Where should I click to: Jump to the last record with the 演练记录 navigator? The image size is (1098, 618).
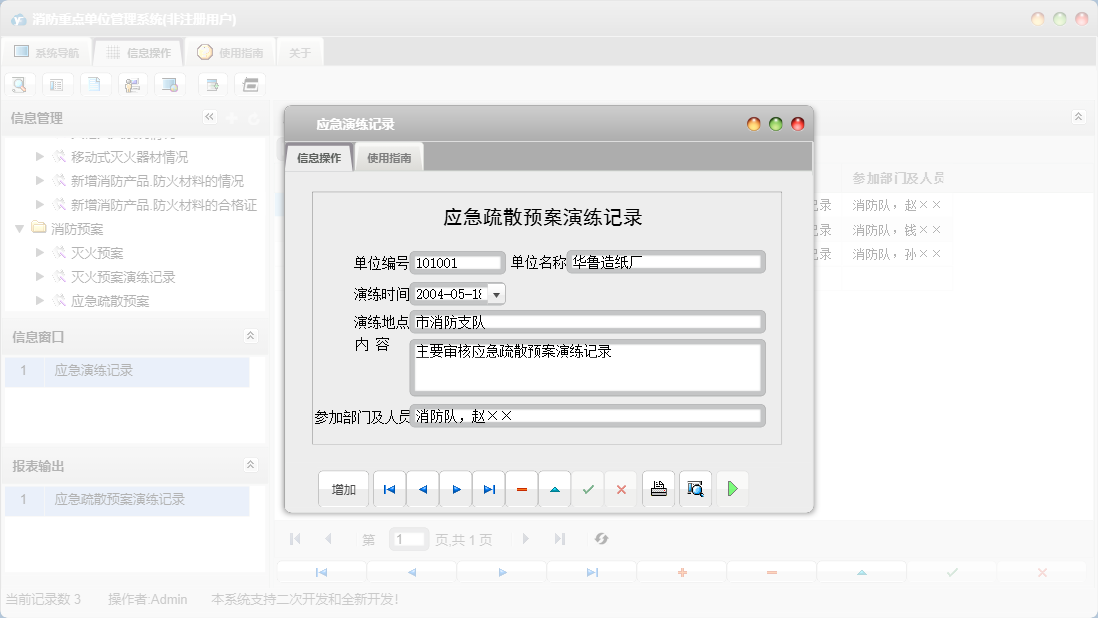[x=489, y=489]
